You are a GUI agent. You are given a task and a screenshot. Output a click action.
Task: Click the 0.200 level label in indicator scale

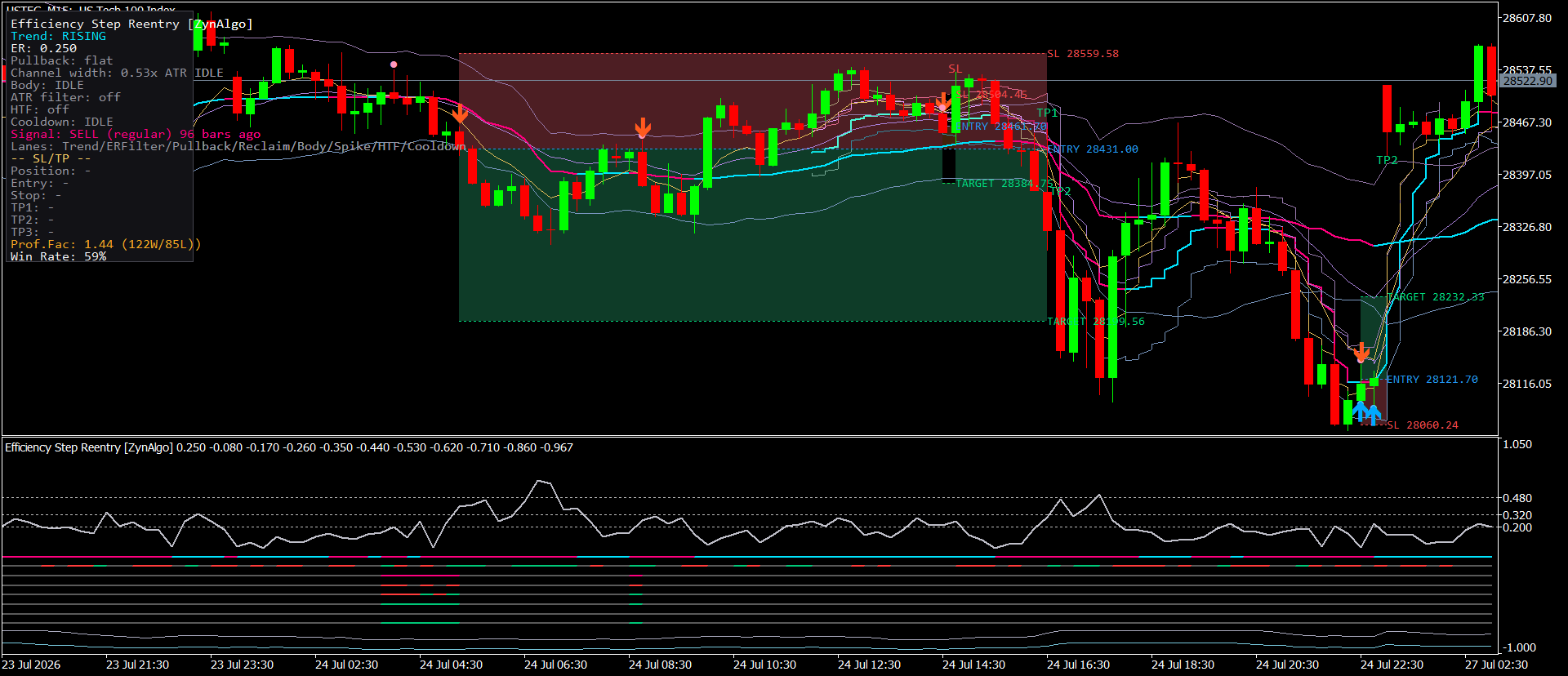click(x=1517, y=527)
